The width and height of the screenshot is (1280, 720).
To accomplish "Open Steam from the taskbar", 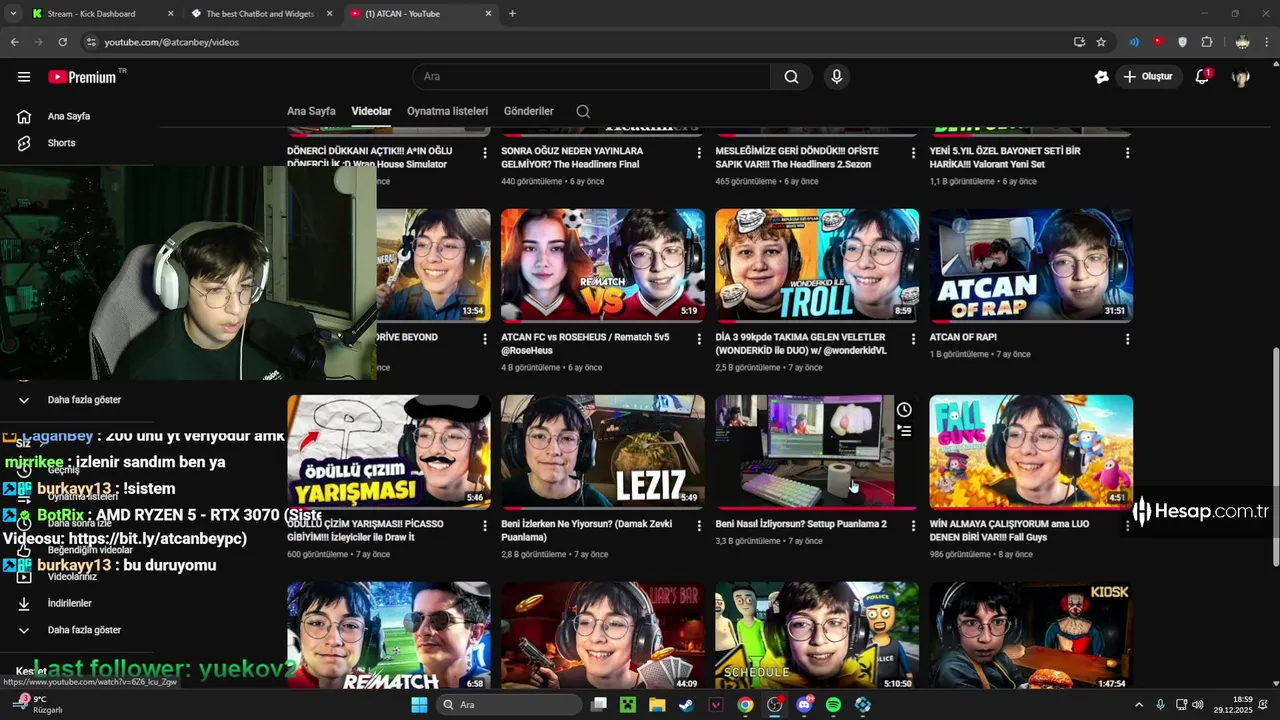I will click(686, 705).
